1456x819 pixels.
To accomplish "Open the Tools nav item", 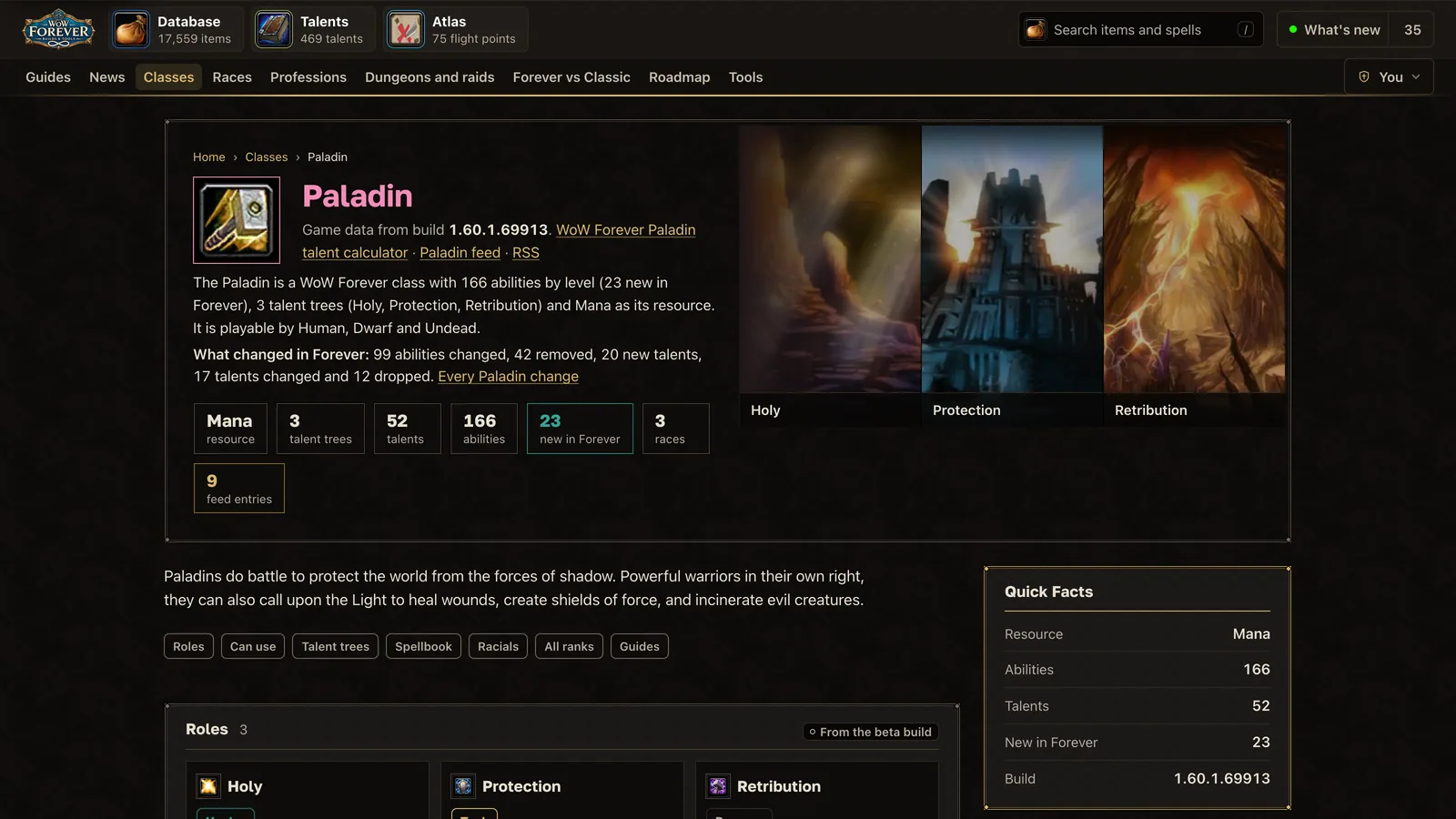I will coord(745,77).
